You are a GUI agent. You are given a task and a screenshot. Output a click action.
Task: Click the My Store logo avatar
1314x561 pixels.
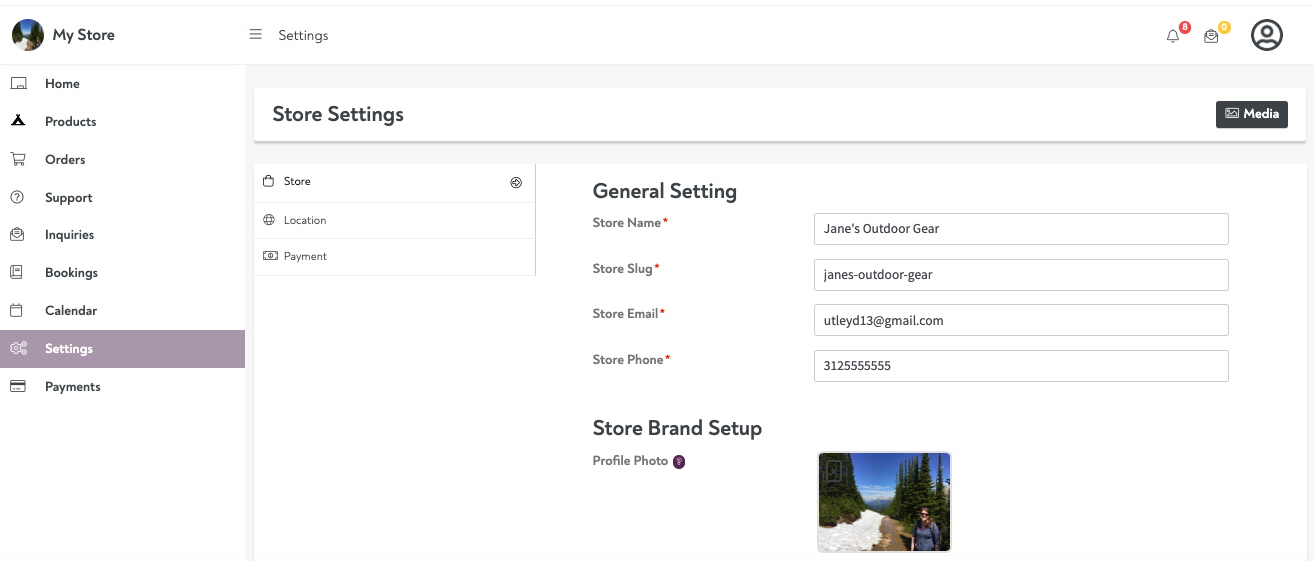(27, 35)
